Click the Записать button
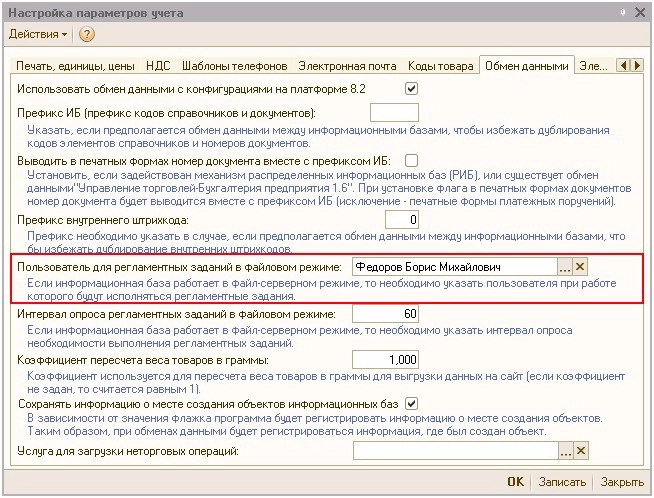This screenshot has width=654, height=498. [x=562, y=482]
